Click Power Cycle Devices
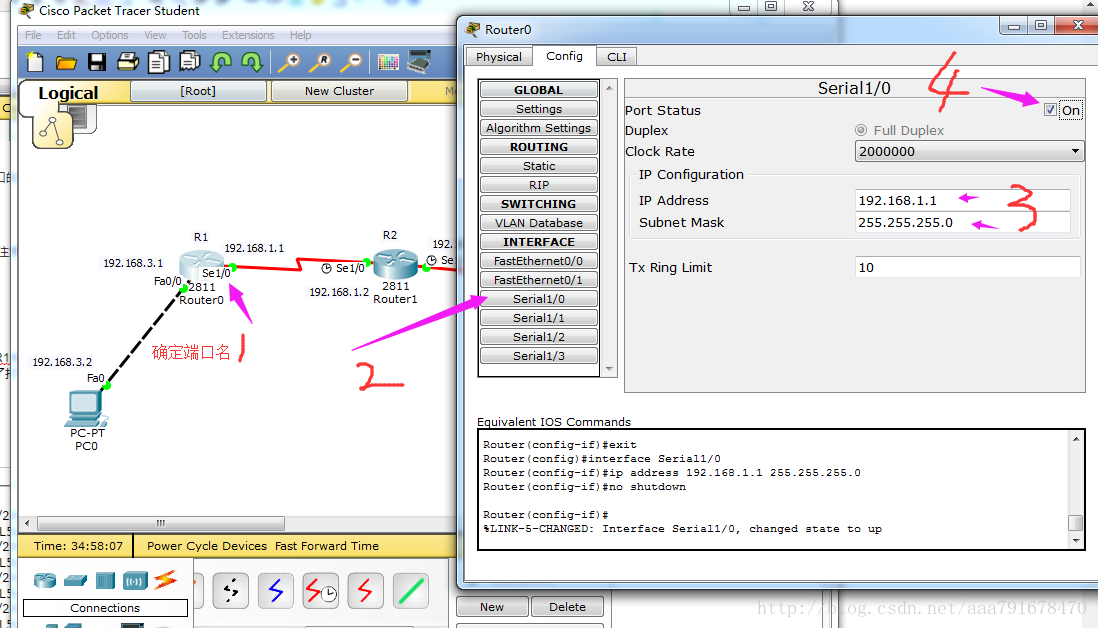This screenshot has width=1098, height=628. pos(207,546)
